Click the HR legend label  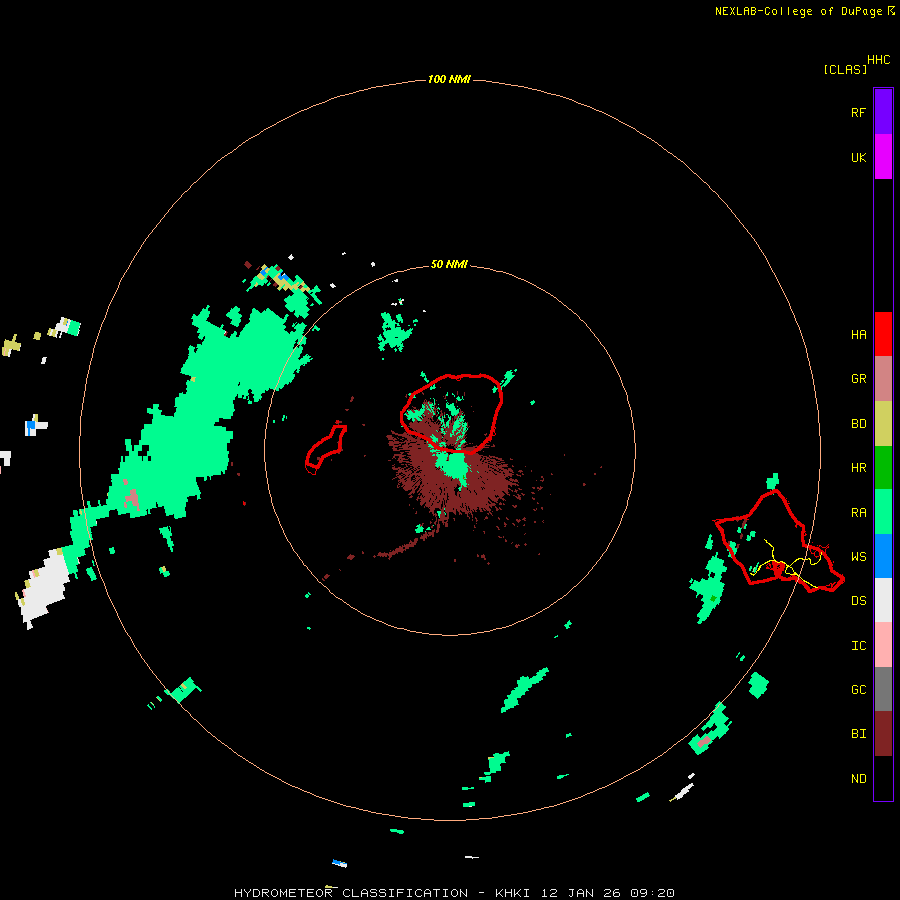858,468
